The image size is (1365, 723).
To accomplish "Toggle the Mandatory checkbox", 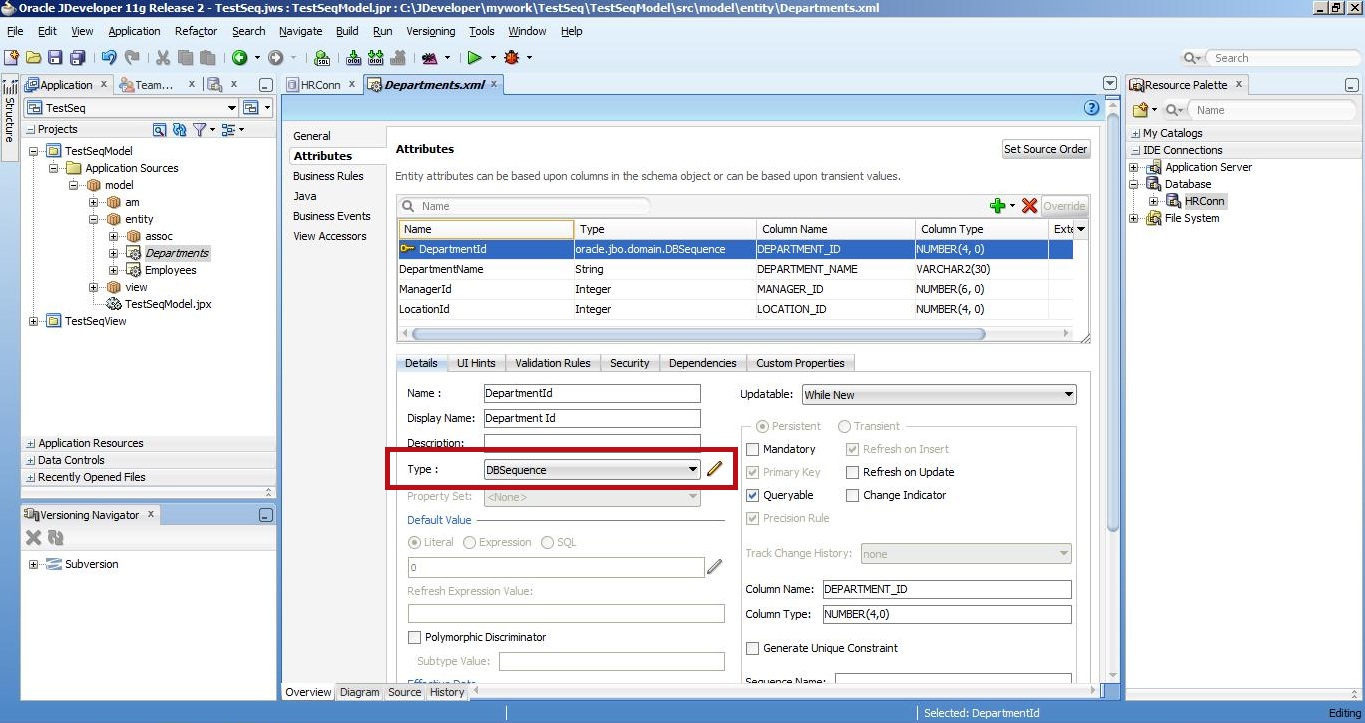I will pyautogui.click(x=753, y=449).
